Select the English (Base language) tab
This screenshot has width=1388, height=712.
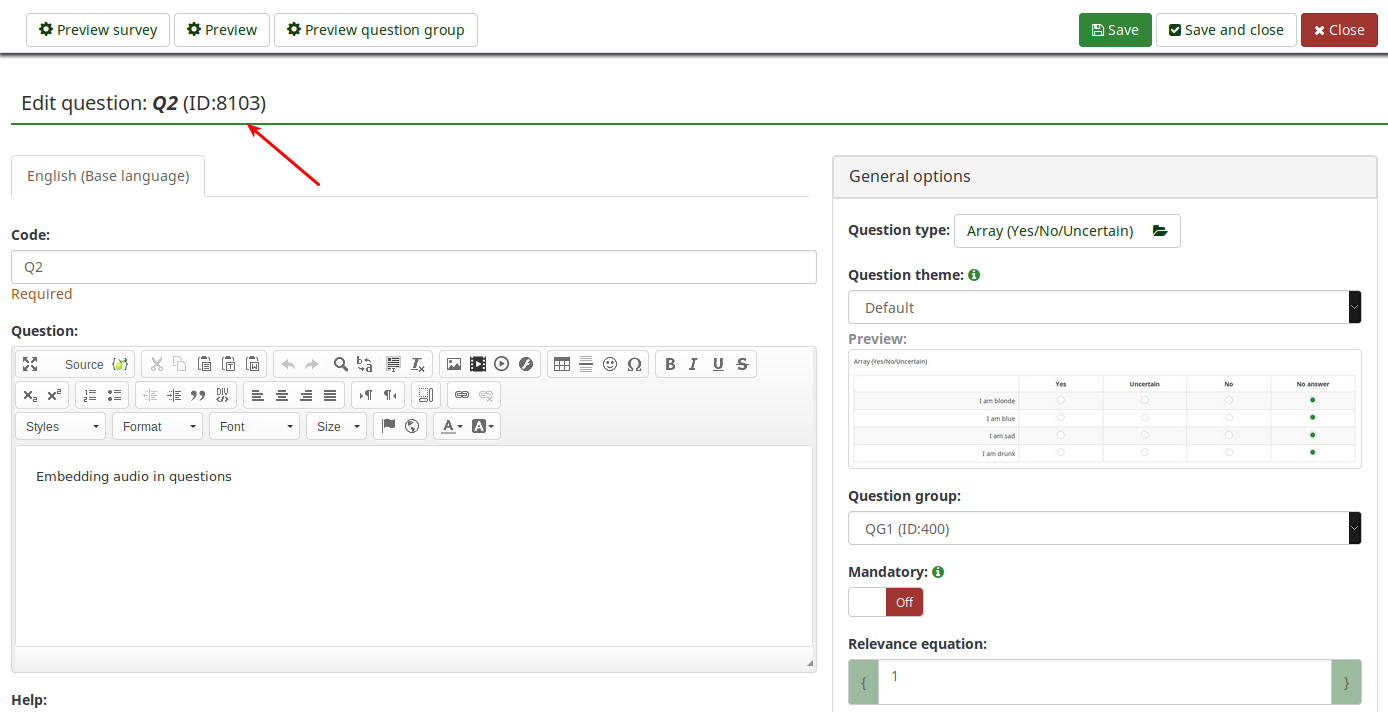coord(108,176)
